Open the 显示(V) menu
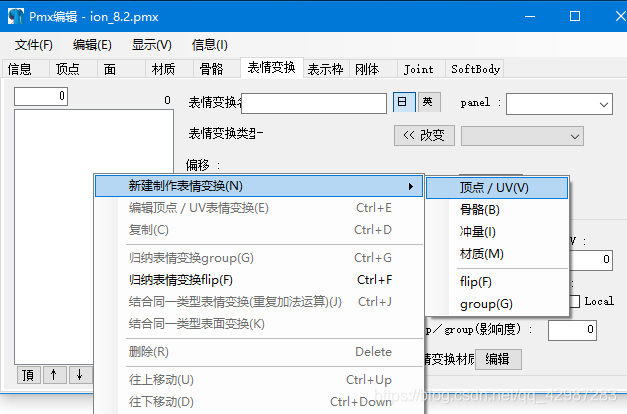This screenshot has height=414, width=627. [152, 45]
